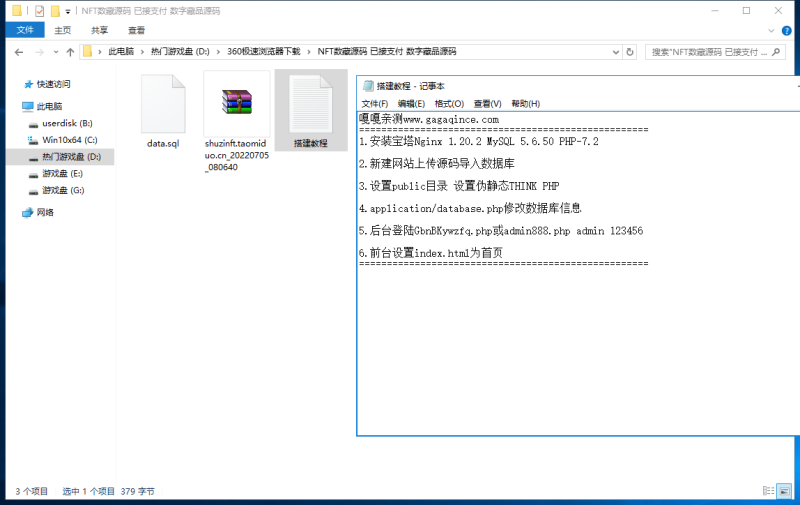800x505 pixels.
Task: Click the properties checkmark icon in title bar
Action: (39, 11)
